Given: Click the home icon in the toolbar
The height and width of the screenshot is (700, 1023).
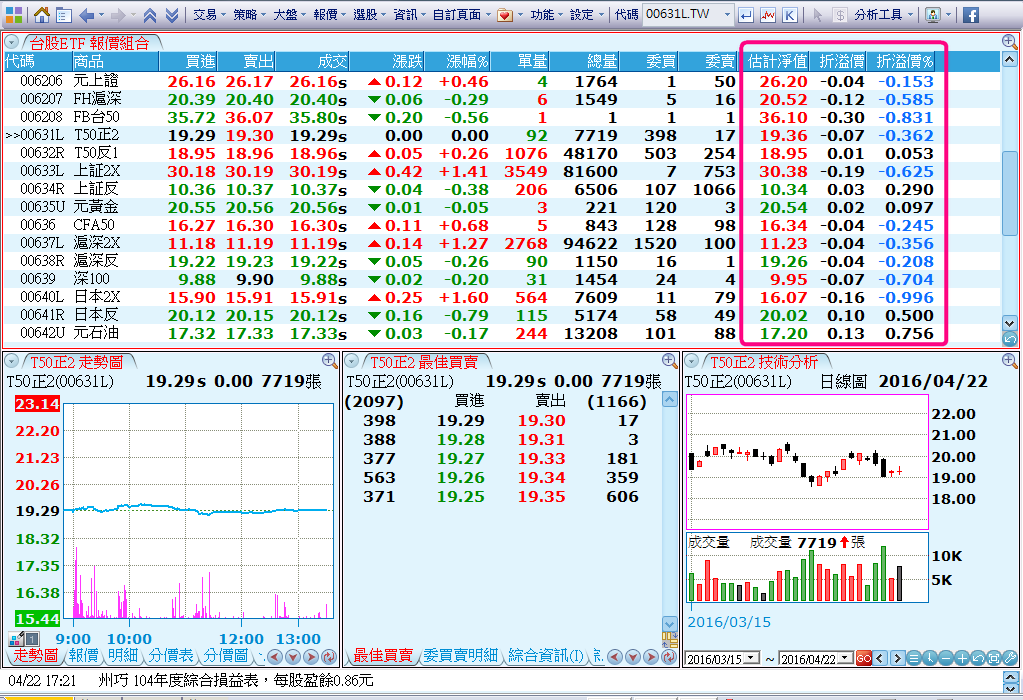Looking at the screenshot, I should tap(42, 15).
